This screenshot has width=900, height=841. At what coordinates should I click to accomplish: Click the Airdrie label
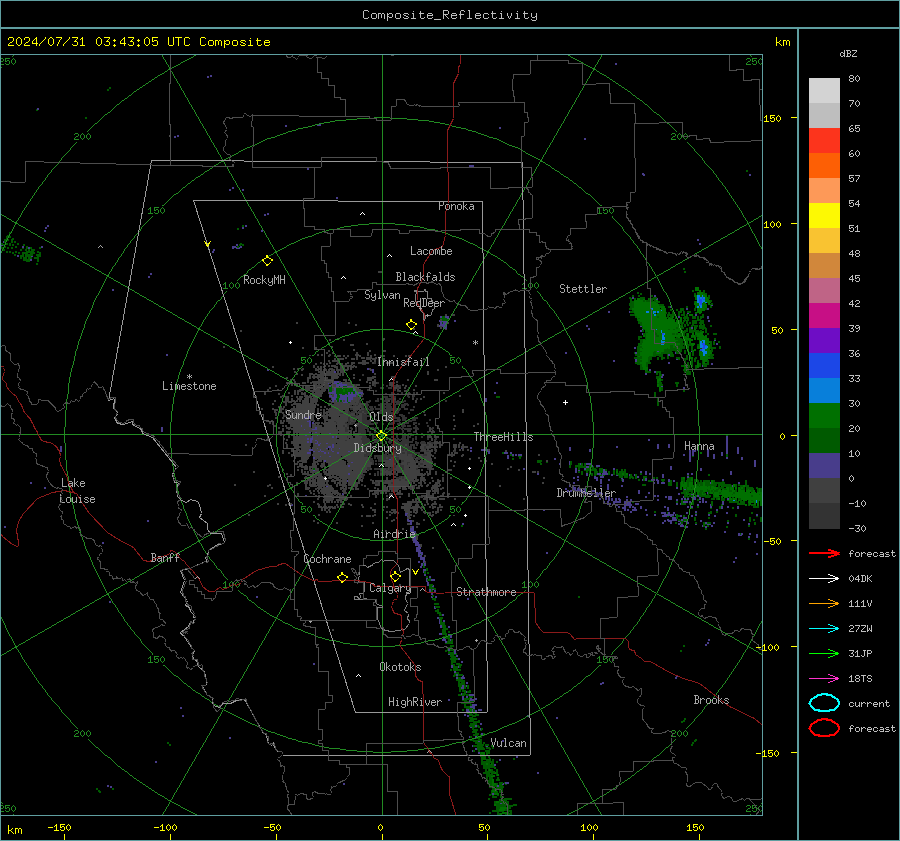[x=394, y=534]
